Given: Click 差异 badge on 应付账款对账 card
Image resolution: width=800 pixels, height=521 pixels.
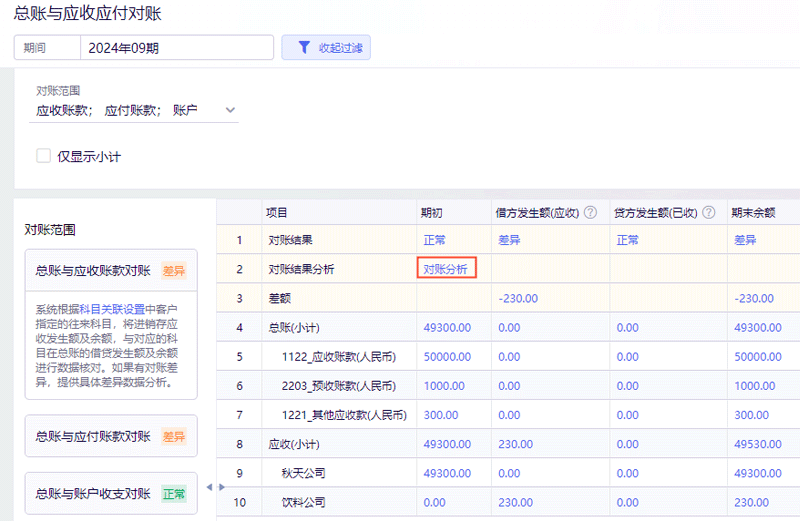Looking at the screenshot, I should pos(173,436).
